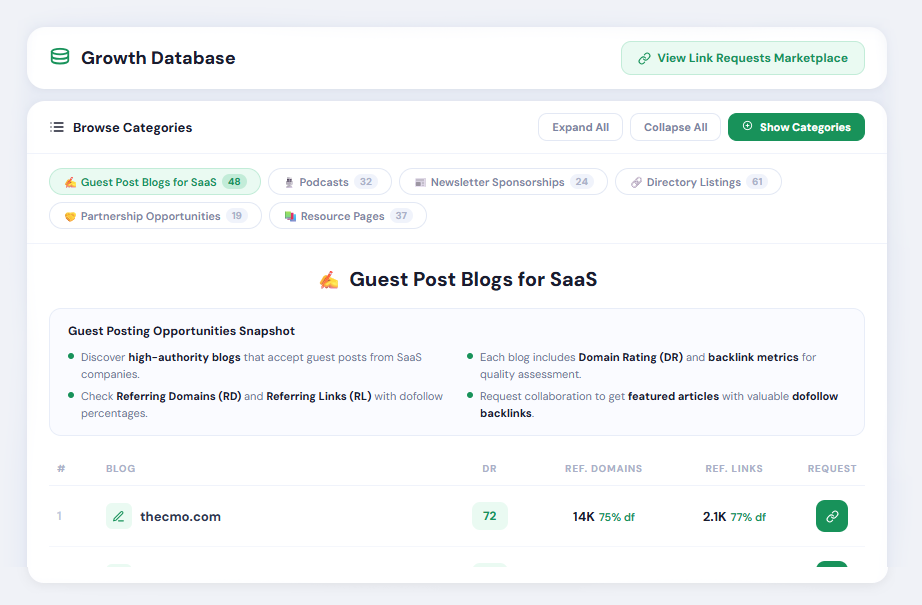This screenshot has height=605, width=922.
Task: Click the chain icon in the Marketplace button
Action: pos(644,58)
